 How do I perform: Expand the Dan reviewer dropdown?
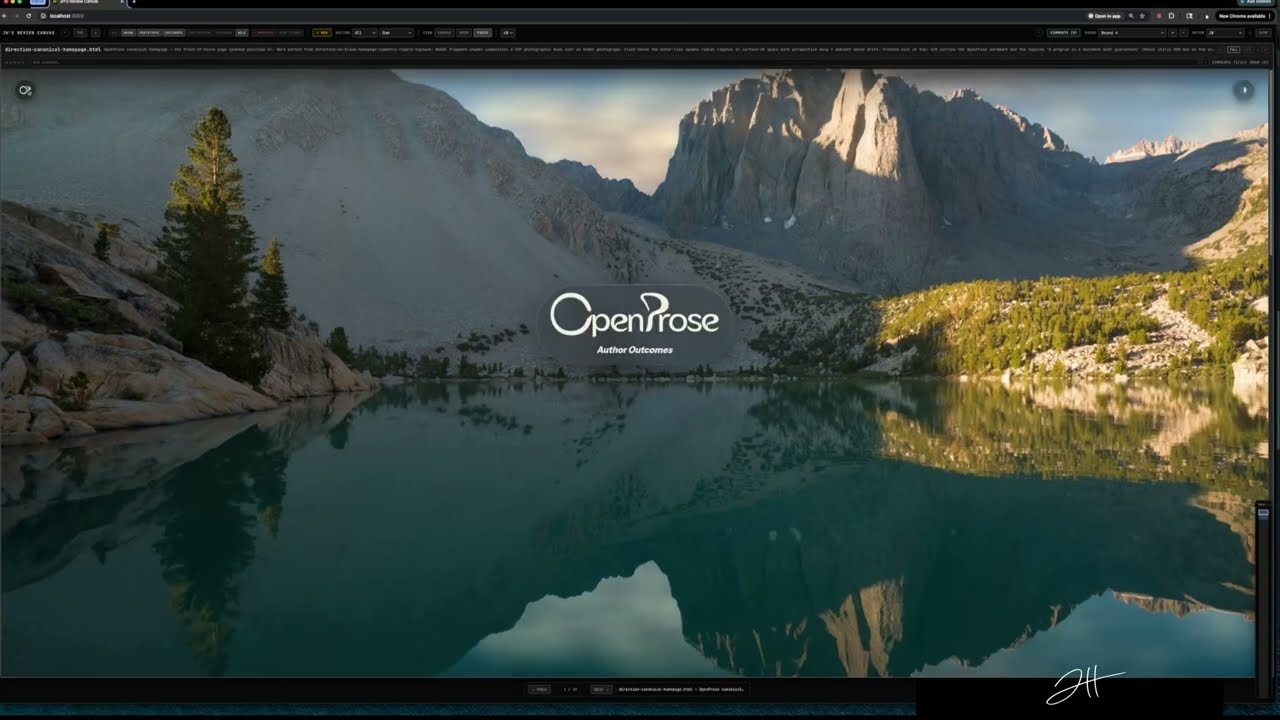(x=396, y=33)
